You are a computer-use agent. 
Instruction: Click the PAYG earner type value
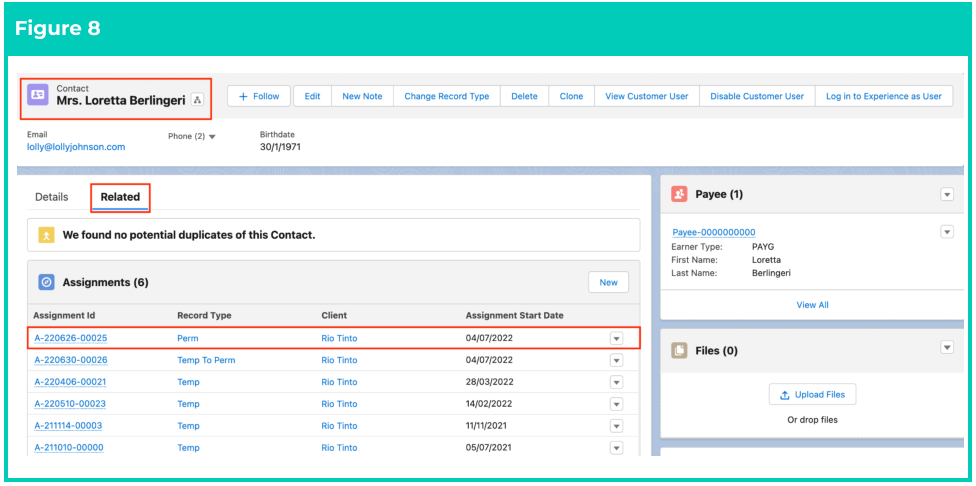[763, 246]
